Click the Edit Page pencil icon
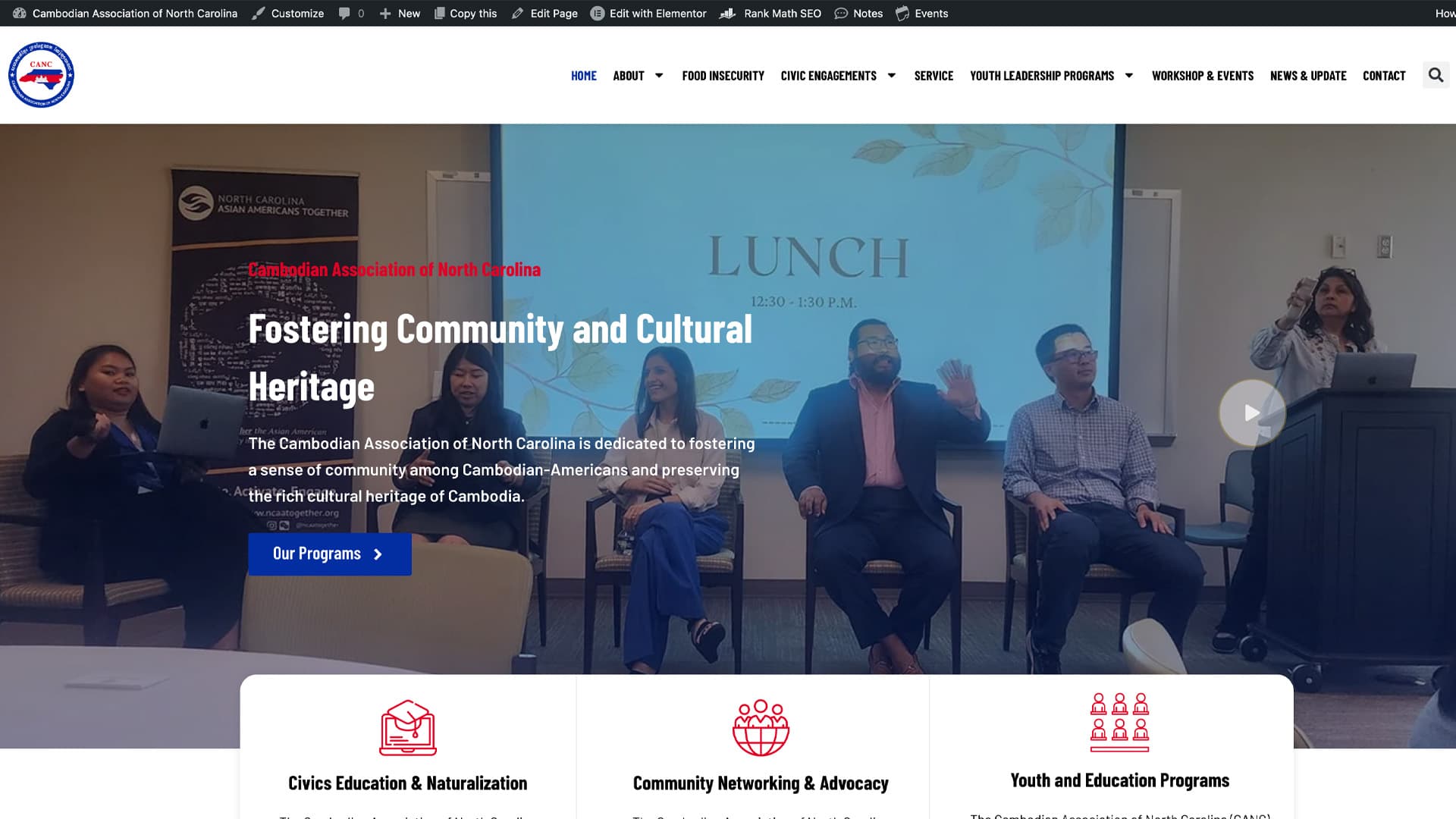Image resolution: width=1456 pixels, height=819 pixels. pos(518,13)
